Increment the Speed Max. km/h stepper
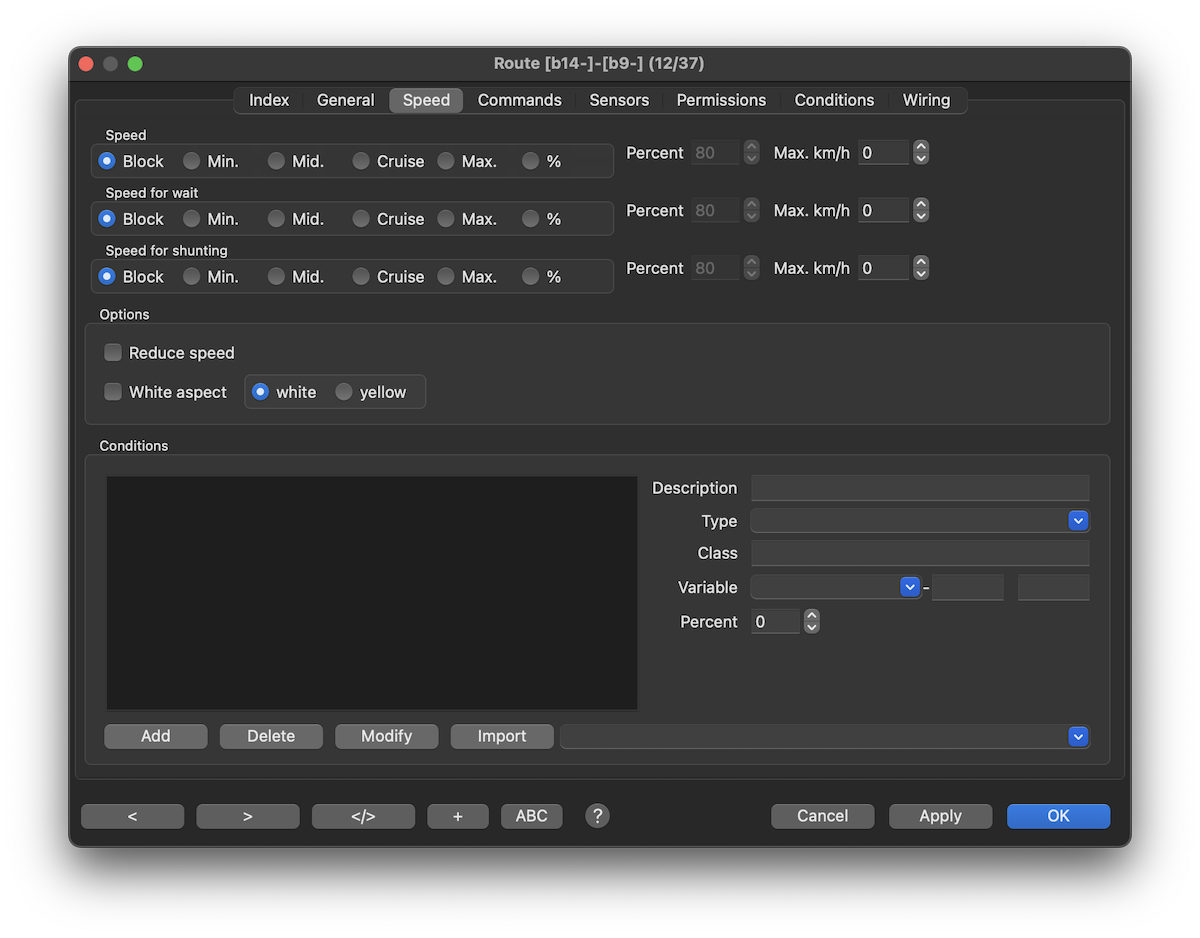 tap(922, 147)
